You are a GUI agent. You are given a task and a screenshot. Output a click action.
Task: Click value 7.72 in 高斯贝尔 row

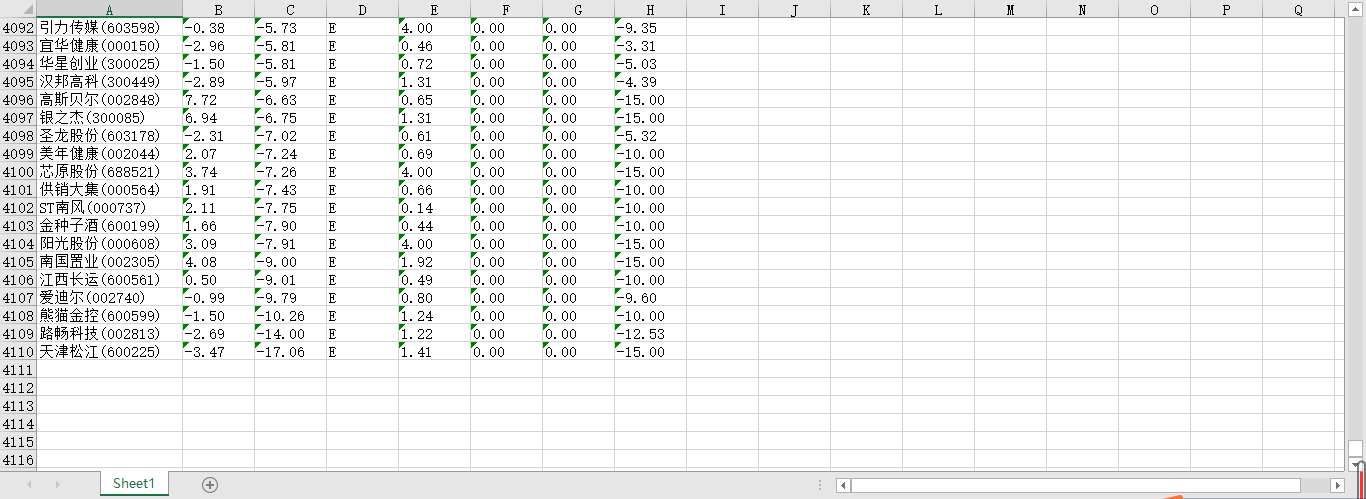[218, 100]
